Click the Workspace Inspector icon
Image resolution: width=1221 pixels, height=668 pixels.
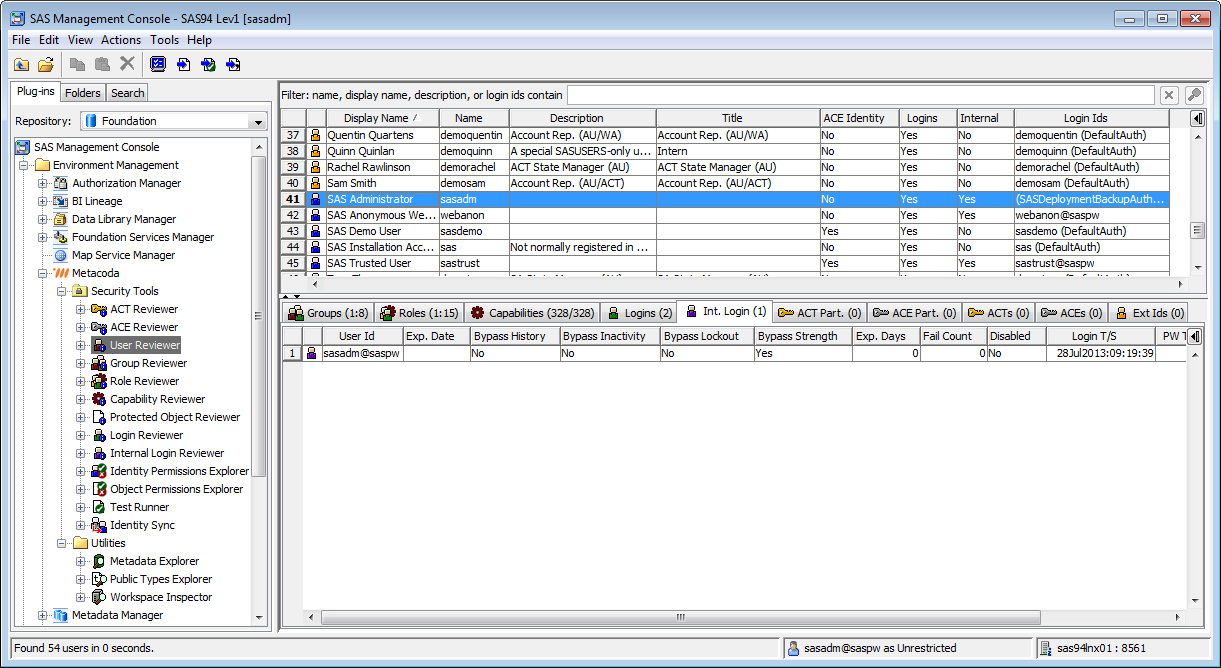click(x=98, y=597)
